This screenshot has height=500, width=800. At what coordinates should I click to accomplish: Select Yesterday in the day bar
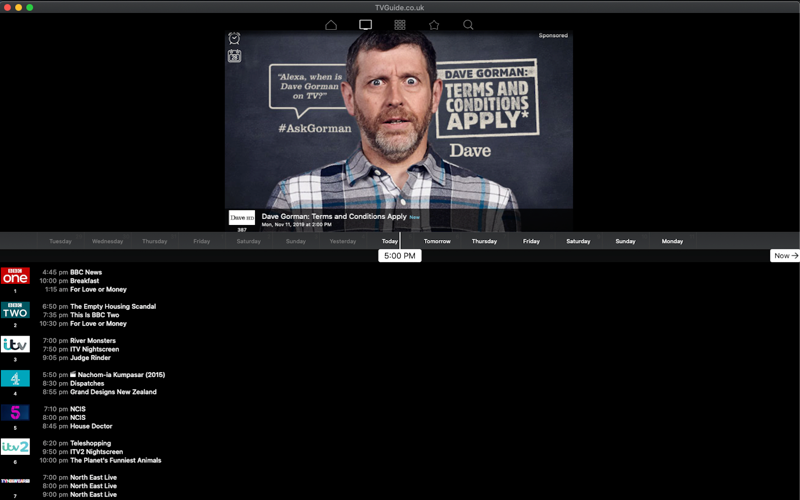click(x=343, y=241)
